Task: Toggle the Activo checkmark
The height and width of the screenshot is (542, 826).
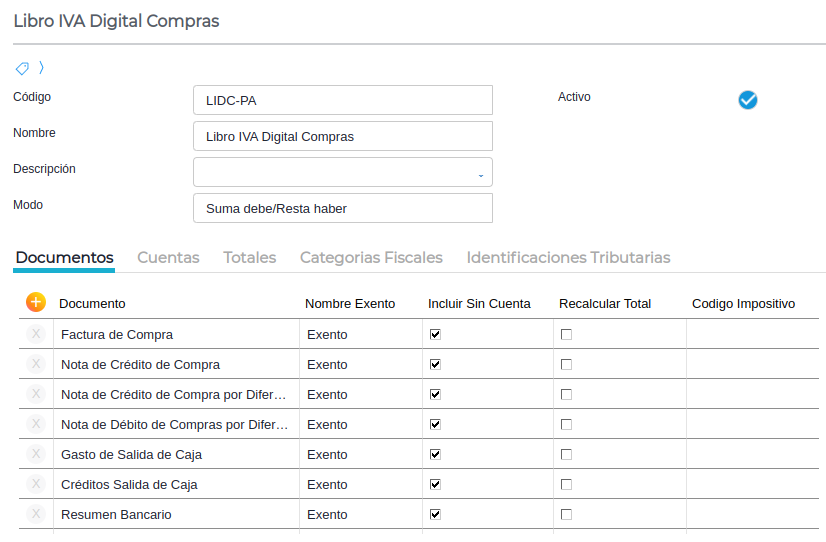Action: coord(747,99)
